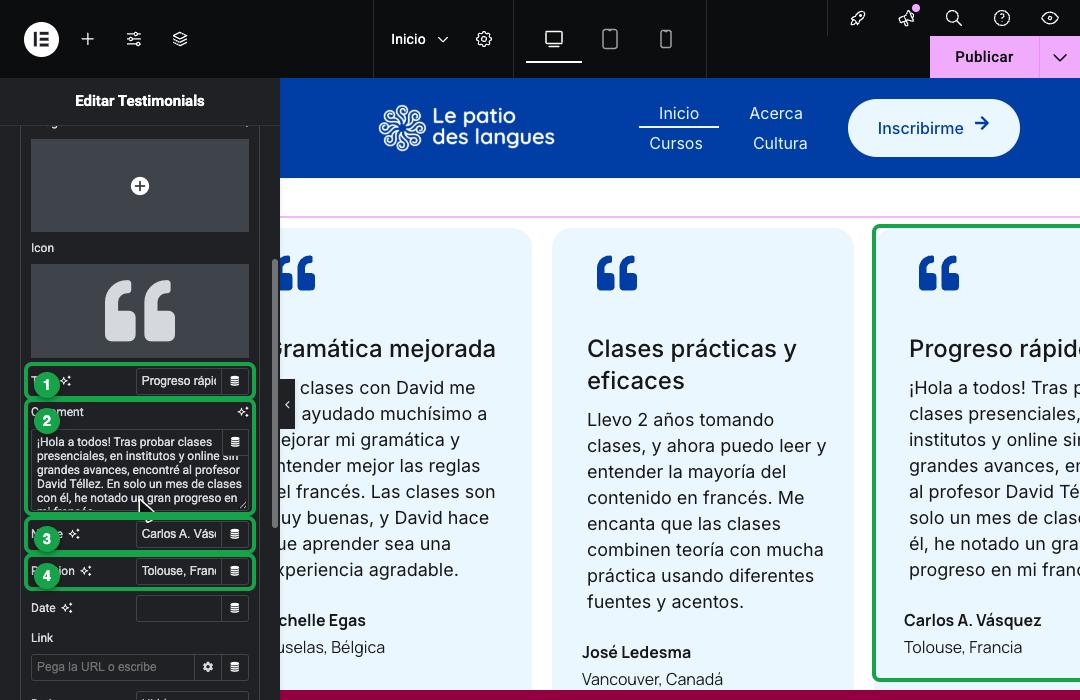Open the help question mark icon
1080x700 pixels.
(1002, 18)
